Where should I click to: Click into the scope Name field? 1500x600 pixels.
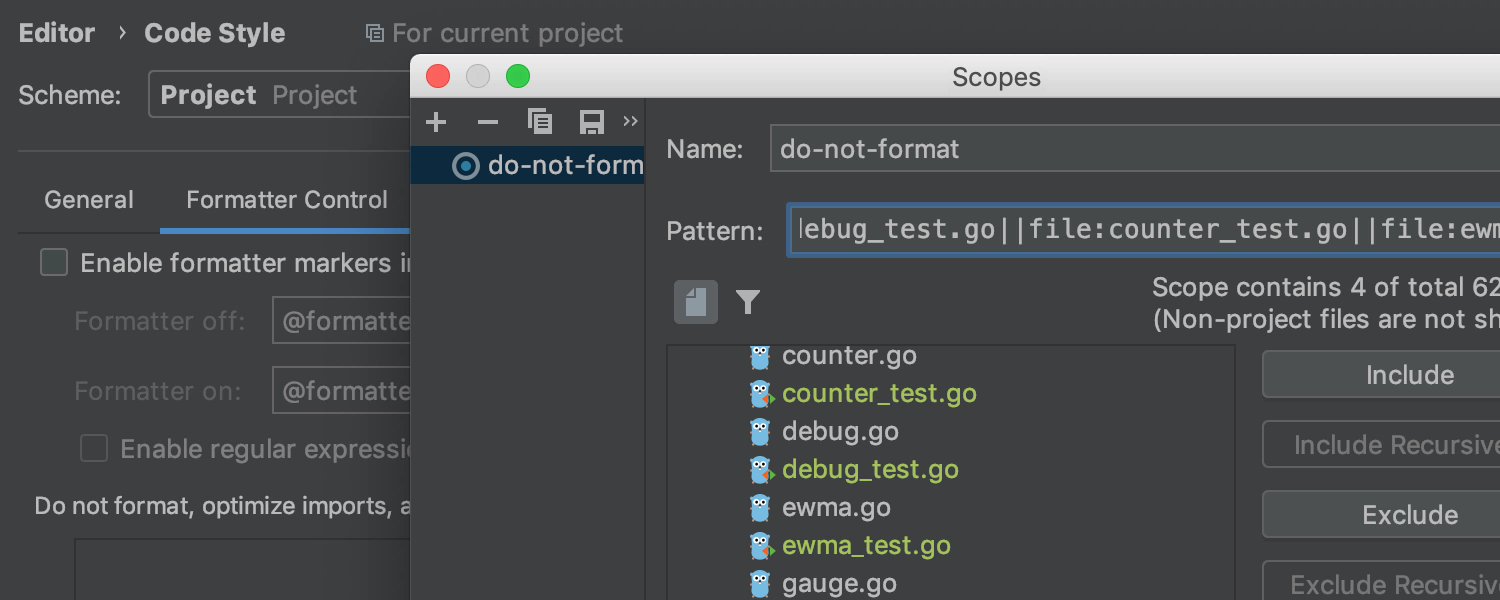point(1130,150)
